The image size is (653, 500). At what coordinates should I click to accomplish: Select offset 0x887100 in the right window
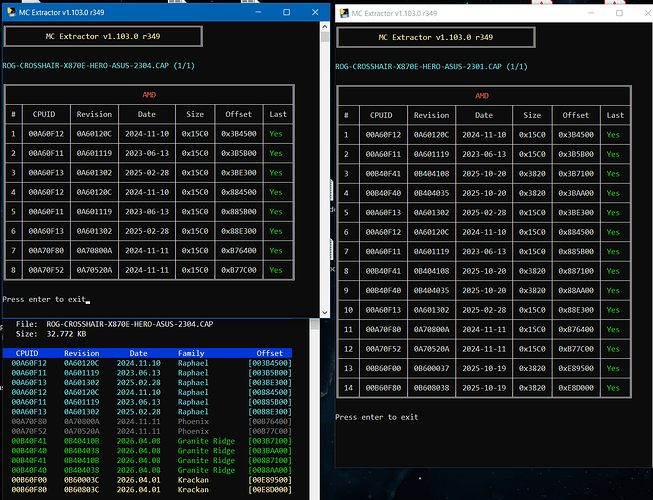click(x=576, y=271)
